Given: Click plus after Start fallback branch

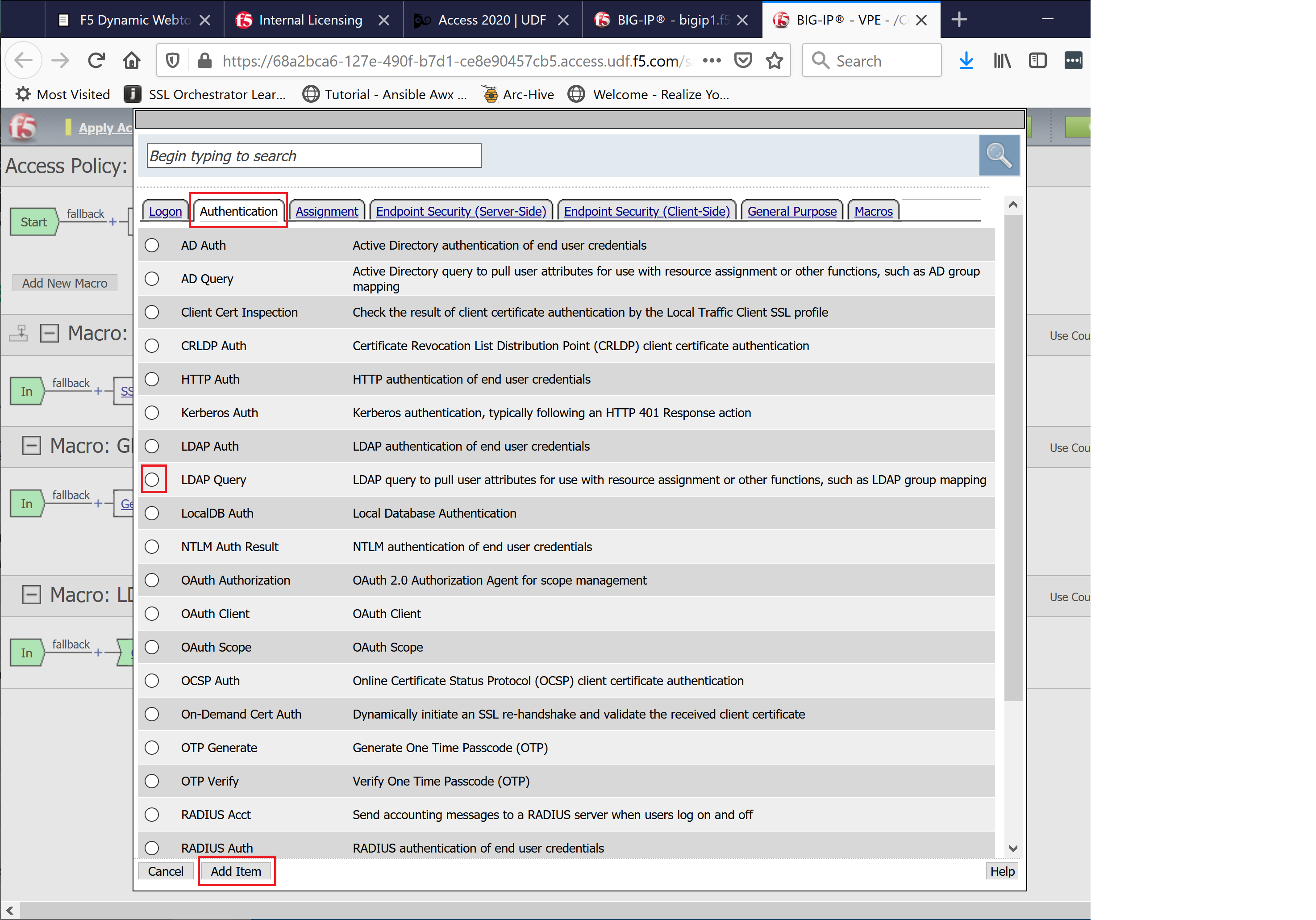Looking at the screenshot, I should click(x=113, y=222).
